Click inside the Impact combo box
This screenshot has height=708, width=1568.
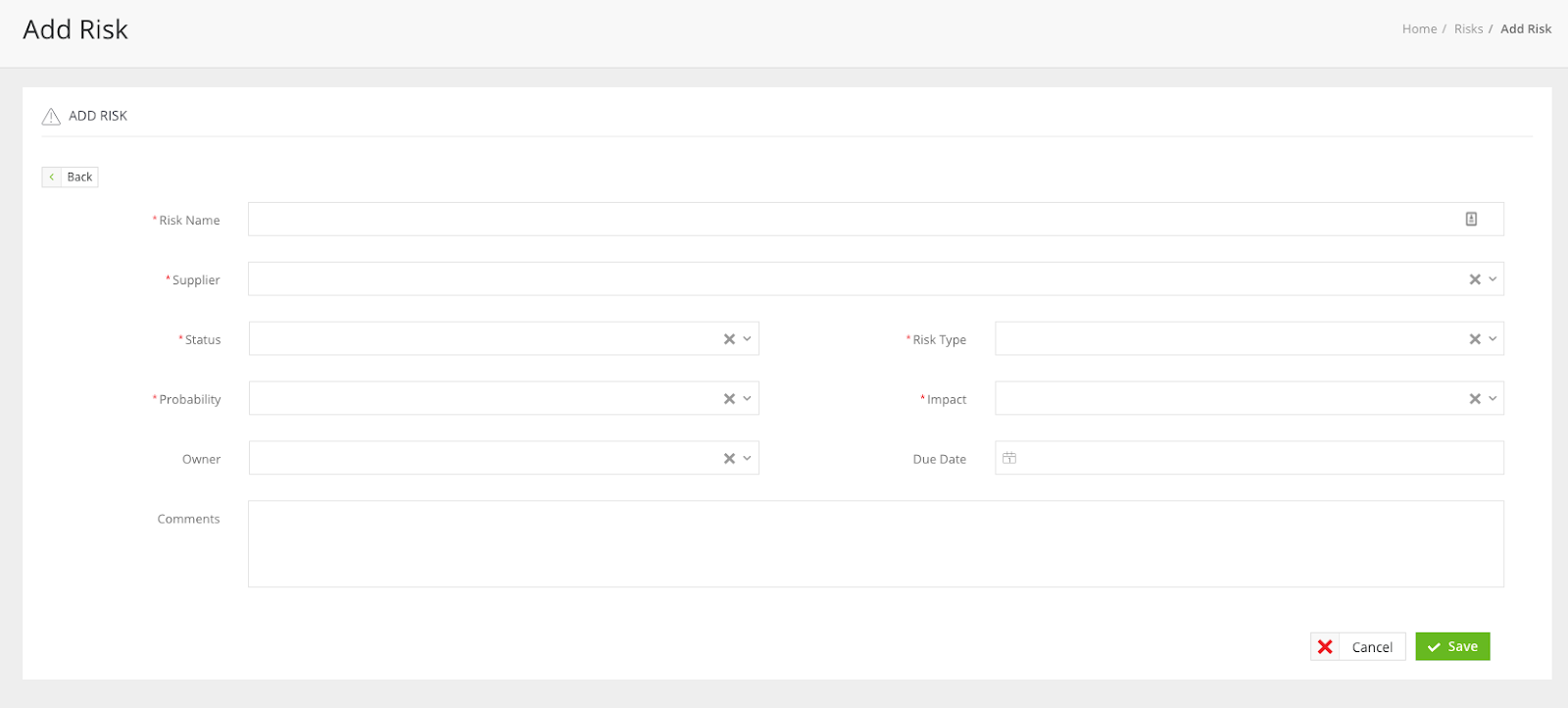click(x=1249, y=399)
